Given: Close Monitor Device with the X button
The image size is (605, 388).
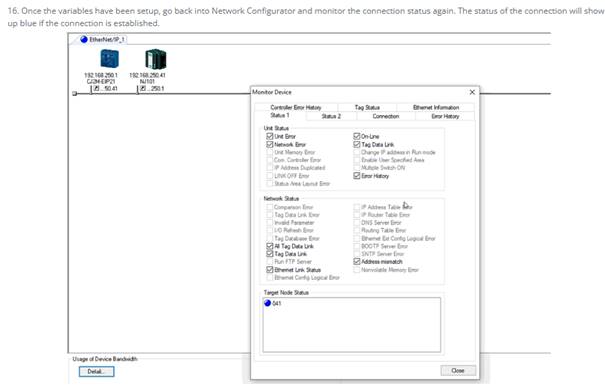Looking at the screenshot, I should (472, 92).
